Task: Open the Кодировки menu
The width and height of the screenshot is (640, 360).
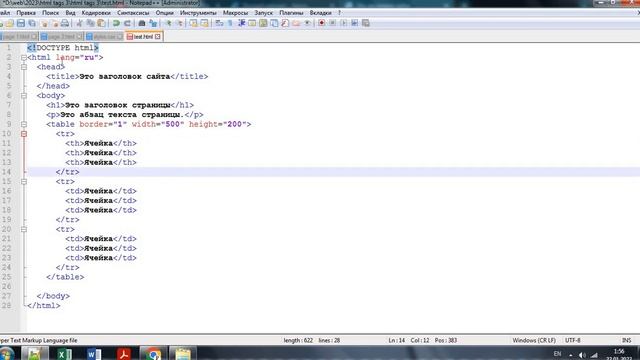Action: click(96, 13)
